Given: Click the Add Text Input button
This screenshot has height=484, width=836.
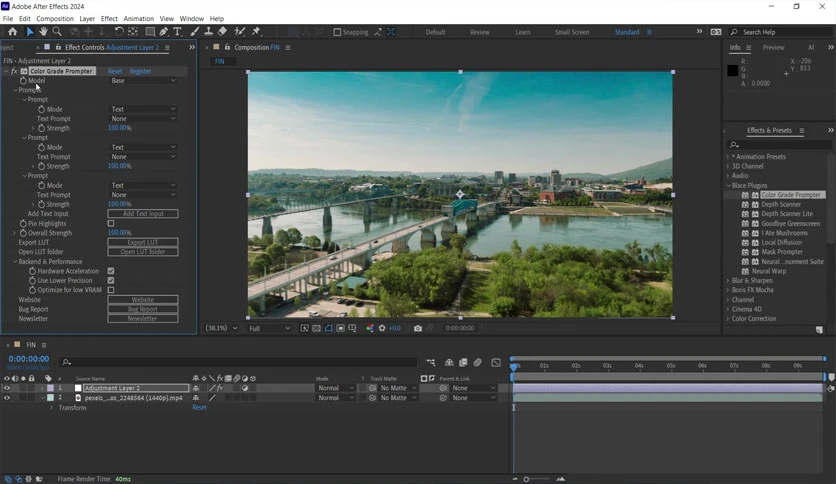Looking at the screenshot, I should (143, 214).
